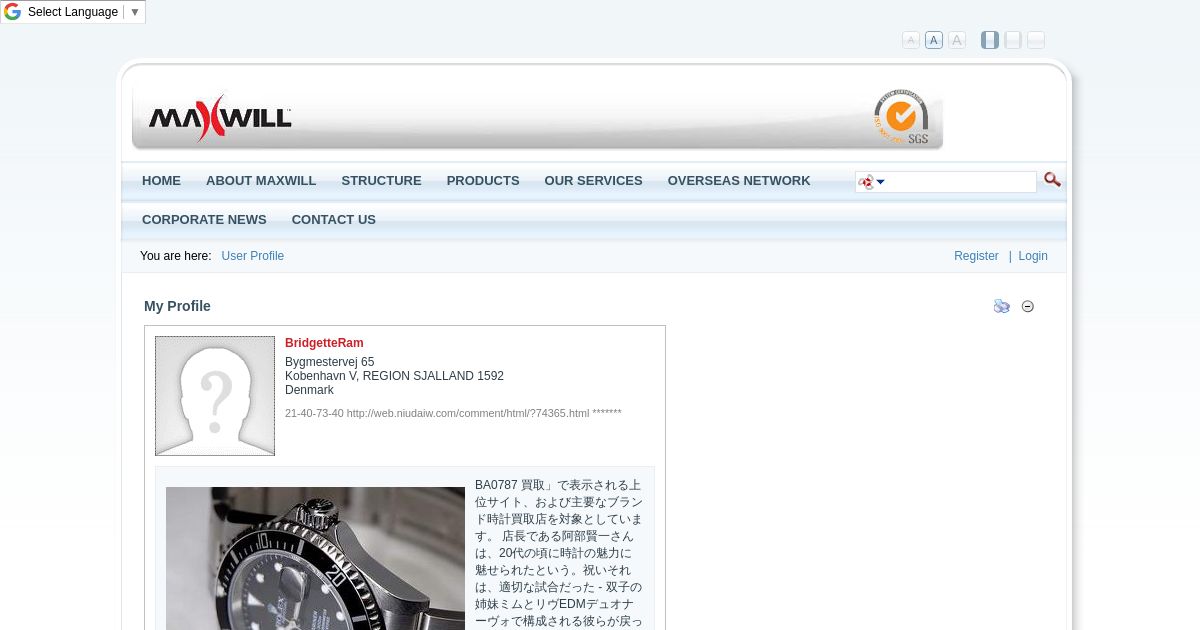Open the search scope selector dropdown
The width and height of the screenshot is (1200, 630).
coord(871,182)
